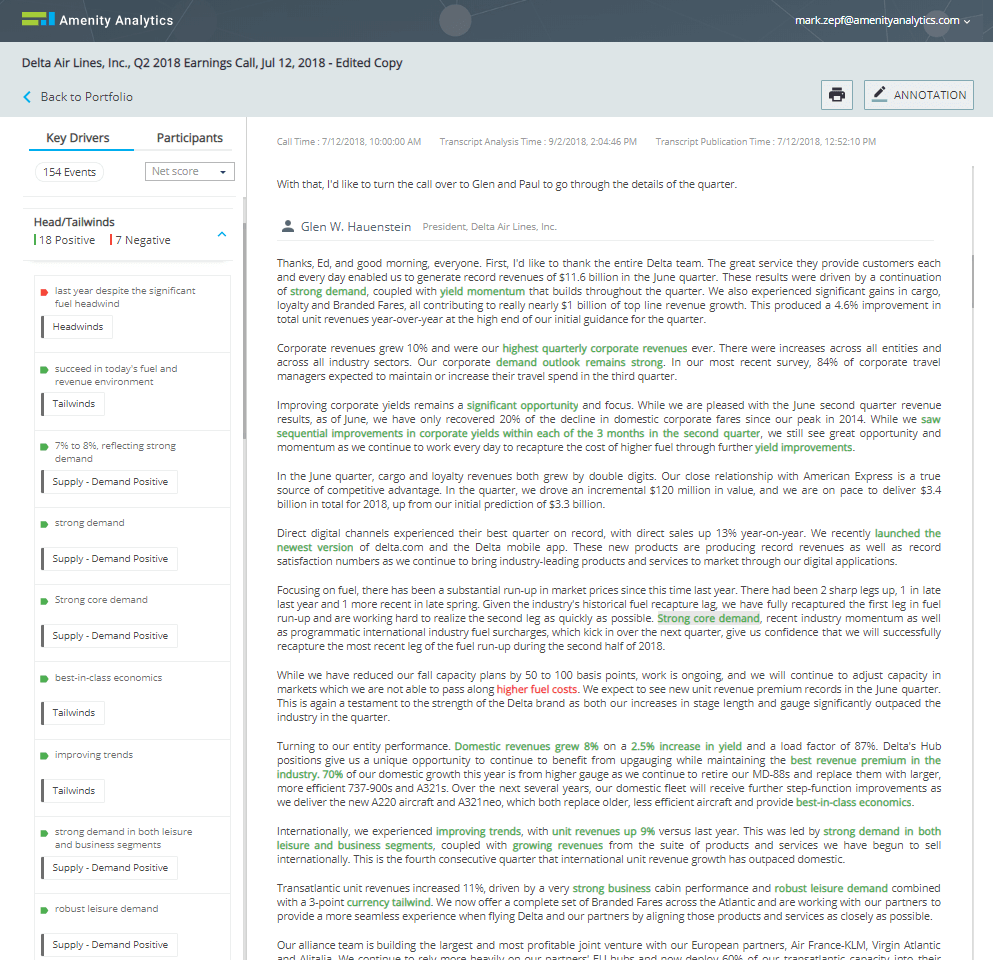Screen dimensions: 993x960
Task: Switch to the Key Drivers tab
Action: (78, 138)
